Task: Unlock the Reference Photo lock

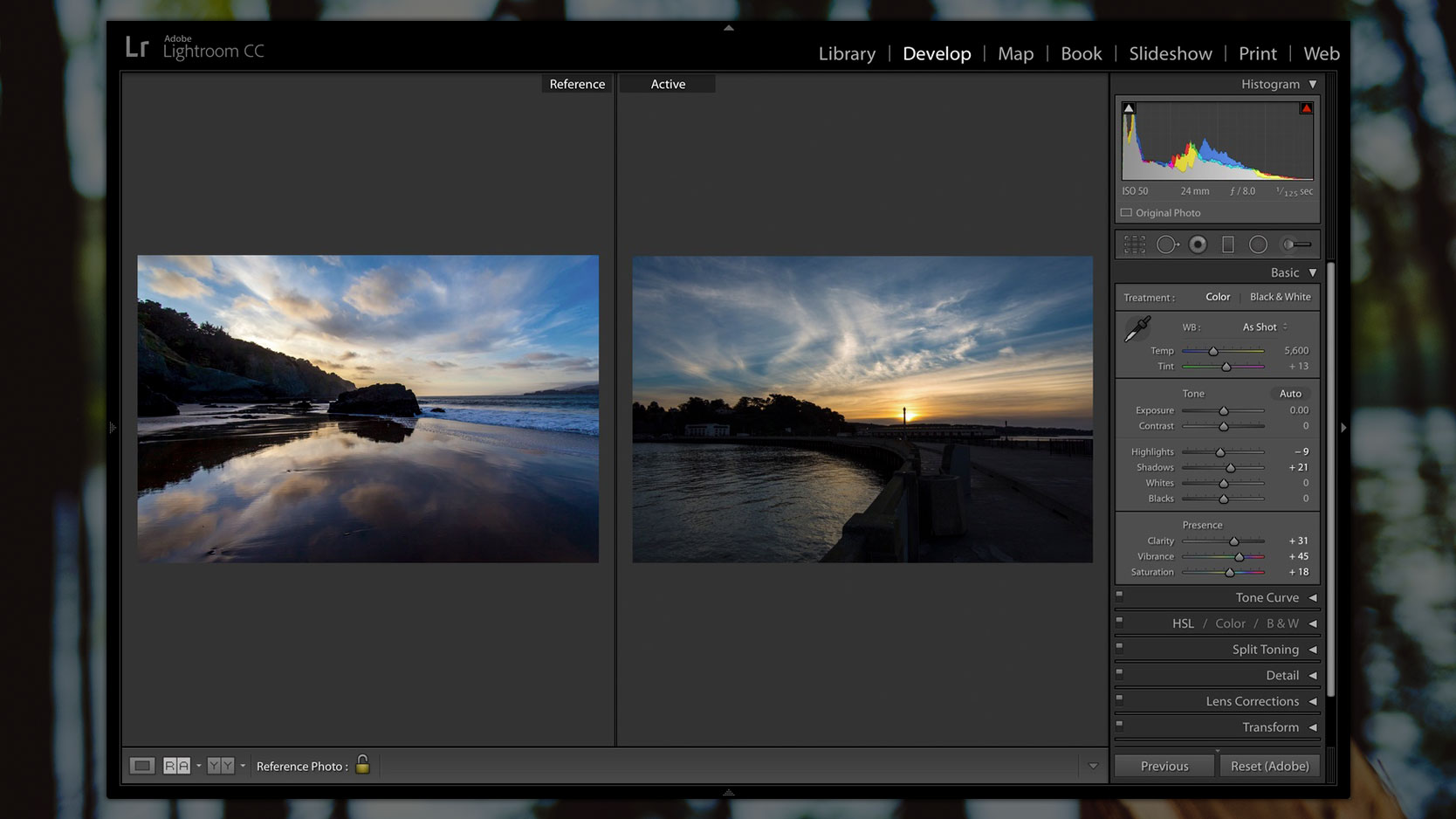Action: click(x=363, y=765)
